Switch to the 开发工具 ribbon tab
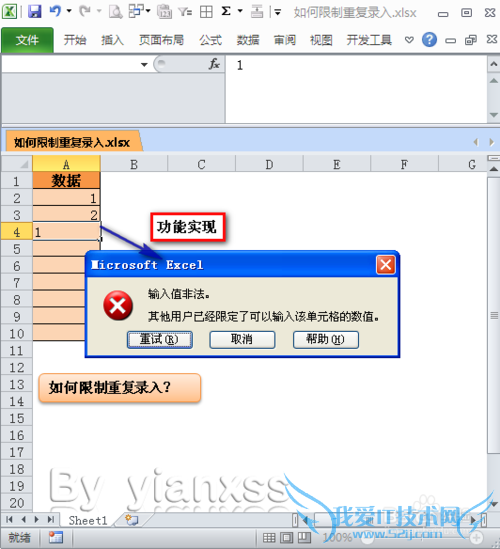The height and width of the screenshot is (549, 500). (369, 40)
